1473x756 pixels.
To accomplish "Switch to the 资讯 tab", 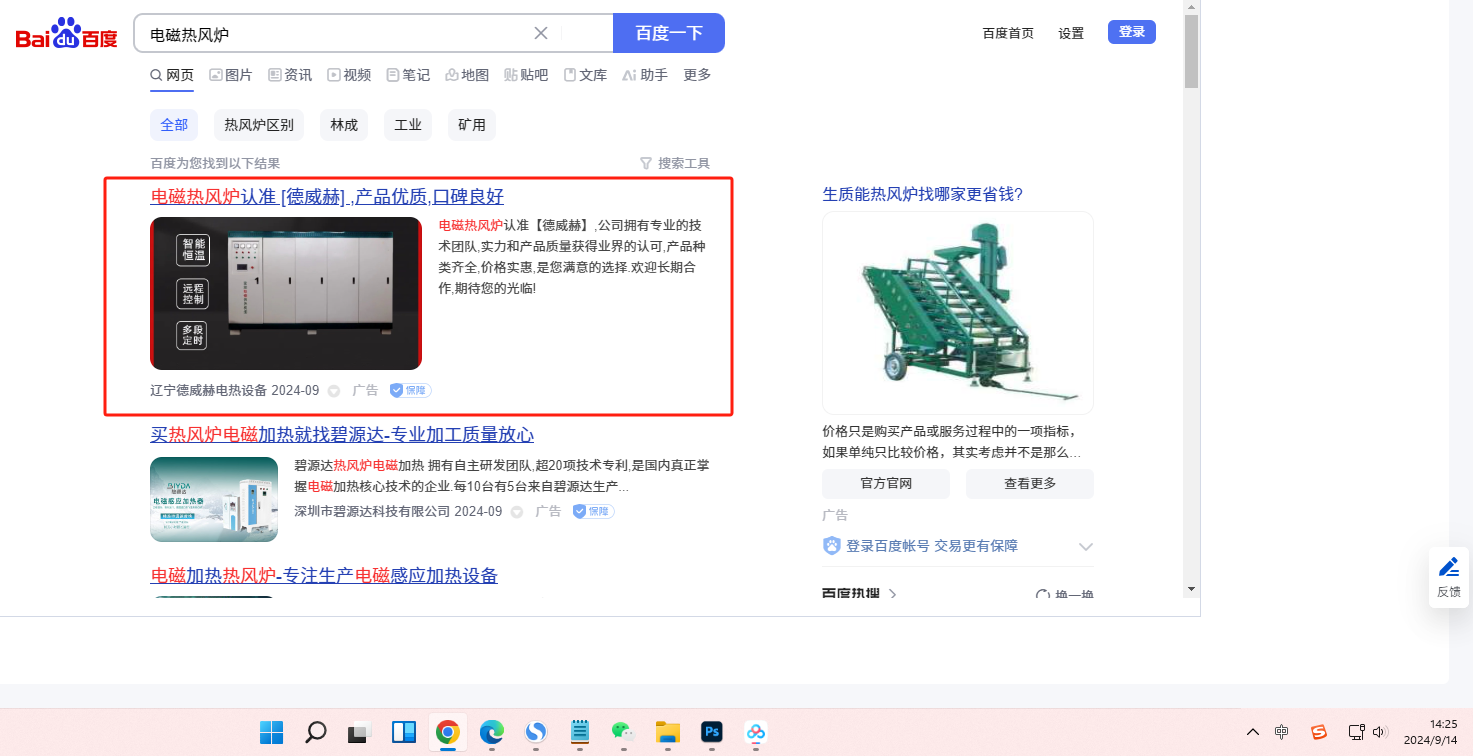I will tap(290, 75).
